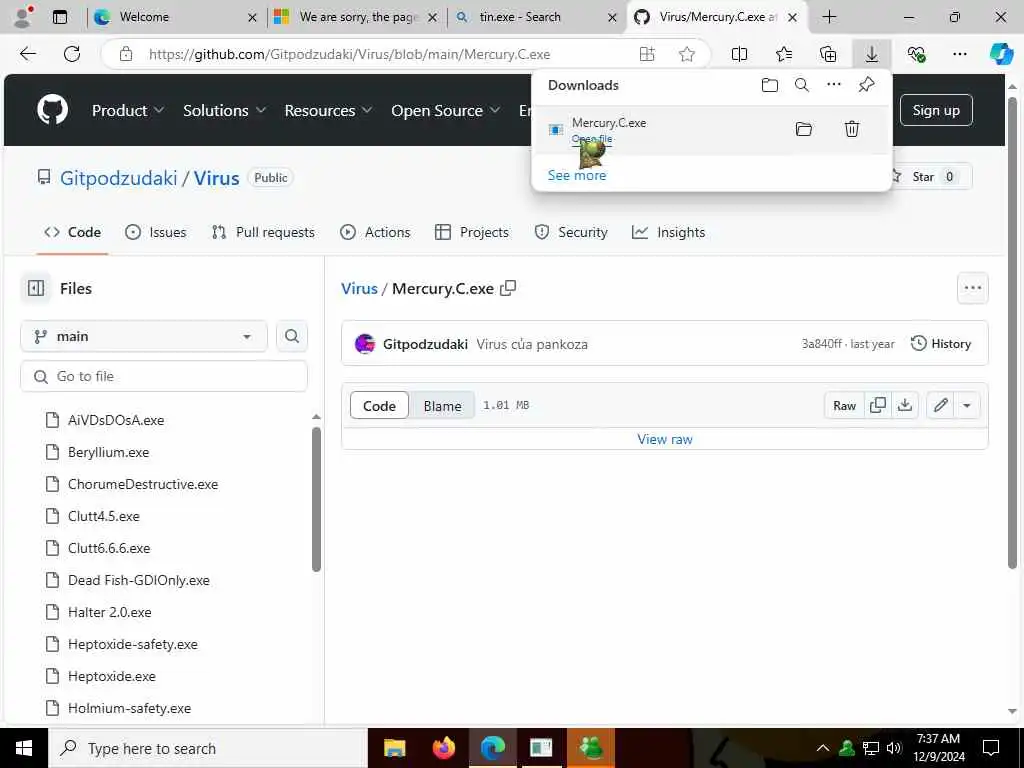Open Virus repository link in header
This screenshot has width=1024, height=768.
click(216, 178)
